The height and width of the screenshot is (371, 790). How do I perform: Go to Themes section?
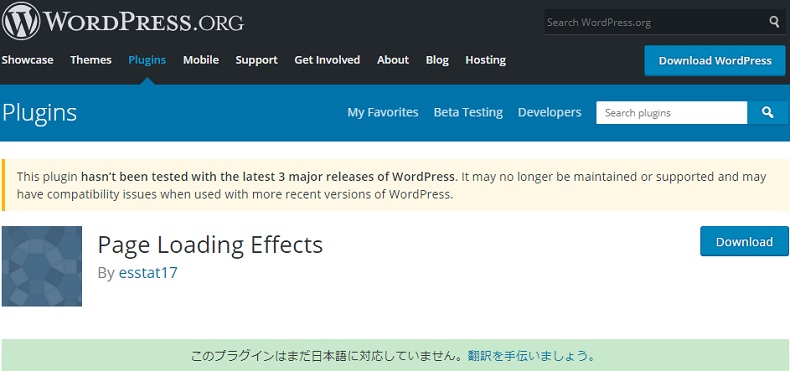[91, 60]
